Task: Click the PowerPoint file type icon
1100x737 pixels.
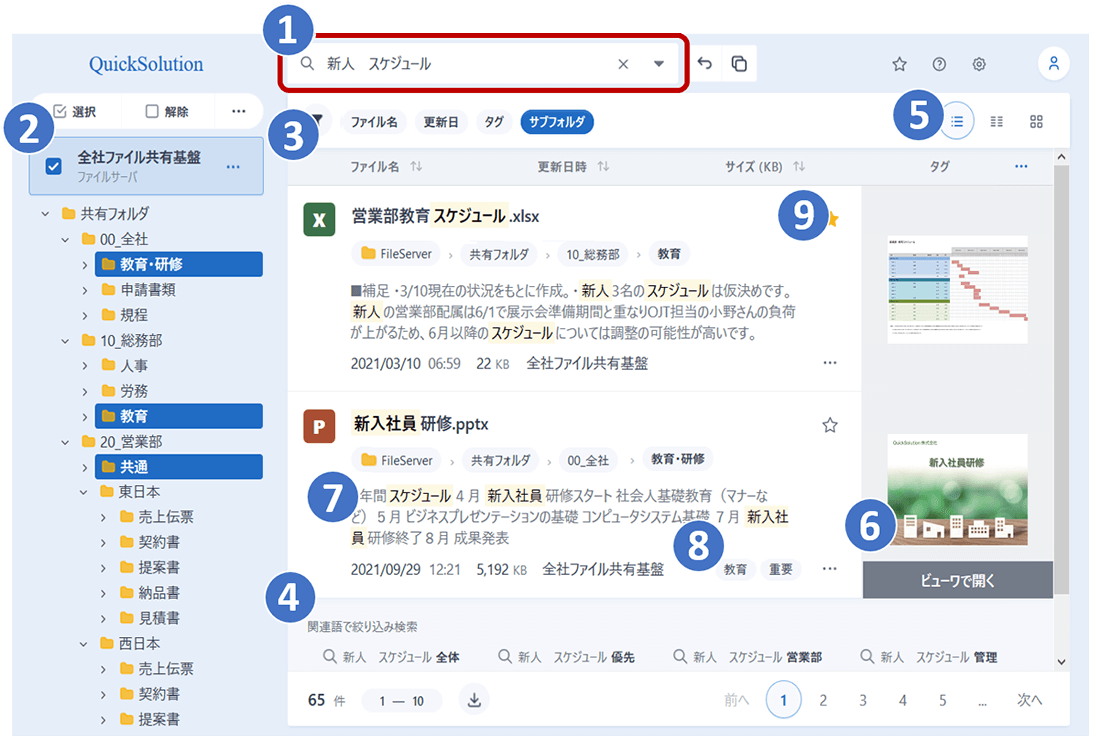Action: click(319, 426)
